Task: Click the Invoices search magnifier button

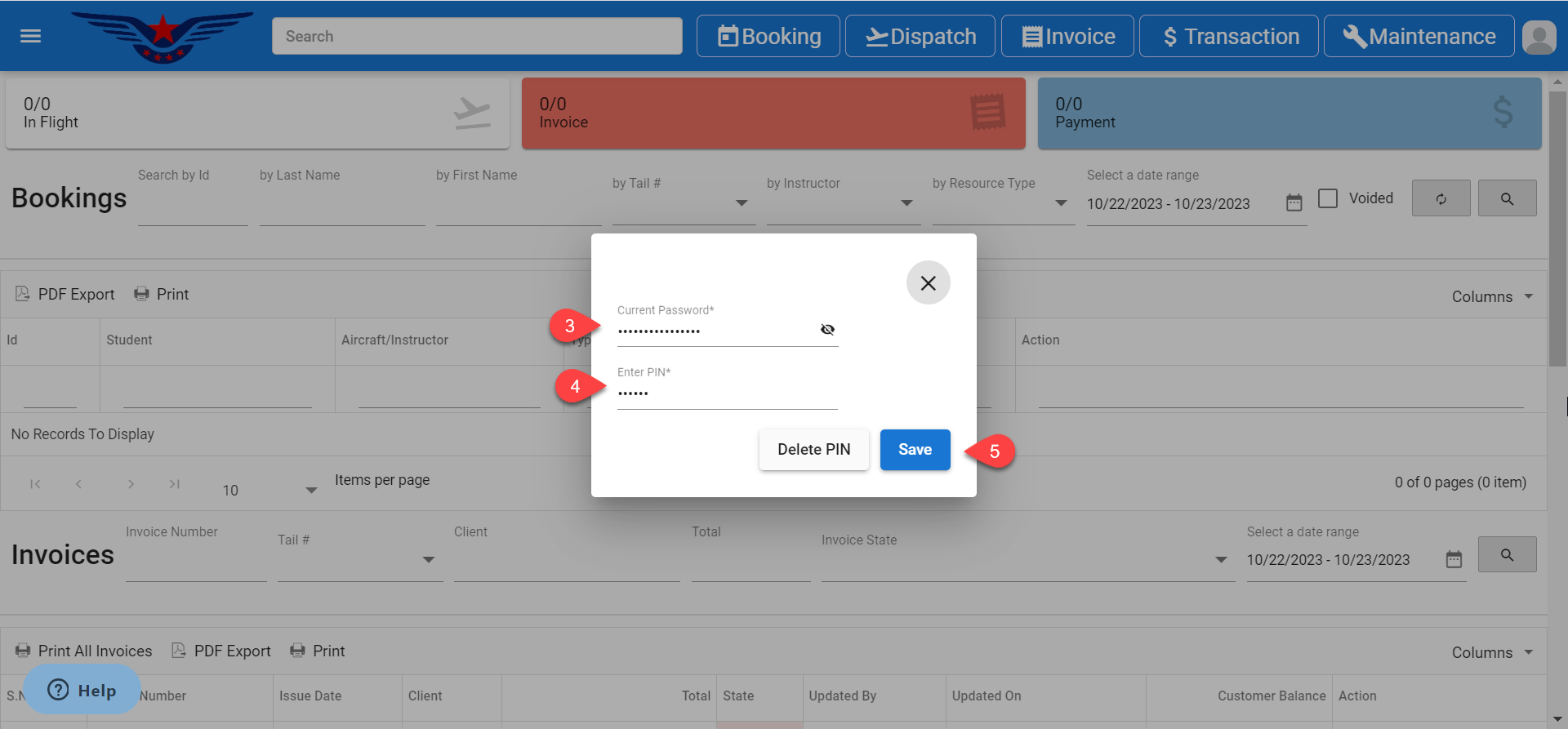Action: tap(1507, 555)
